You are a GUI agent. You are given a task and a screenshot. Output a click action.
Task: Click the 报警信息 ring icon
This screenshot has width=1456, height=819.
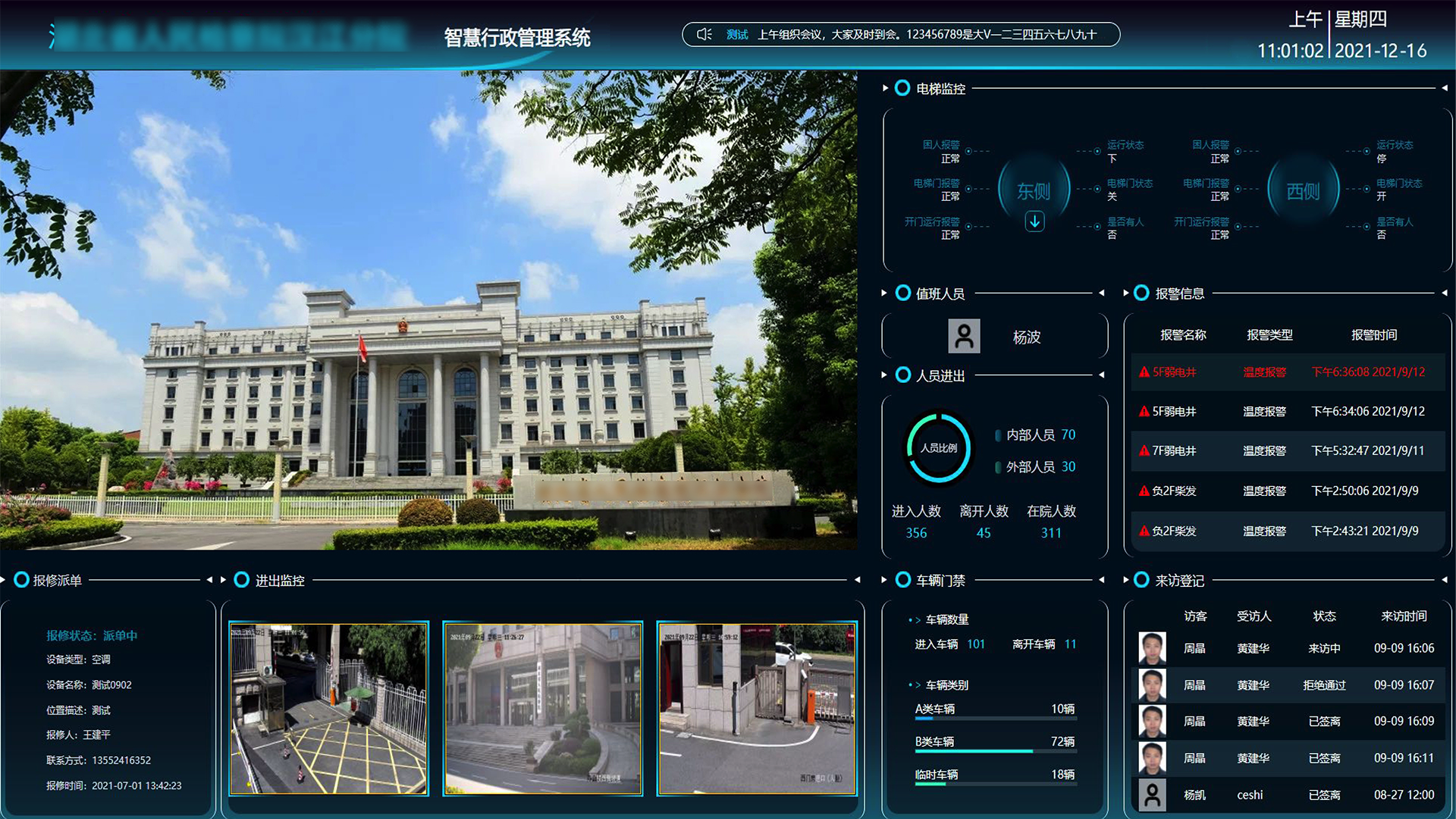(x=1141, y=293)
